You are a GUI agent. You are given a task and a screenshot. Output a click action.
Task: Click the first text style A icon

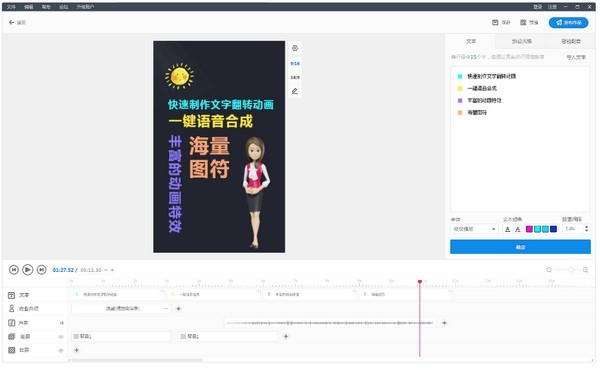(x=507, y=229)
